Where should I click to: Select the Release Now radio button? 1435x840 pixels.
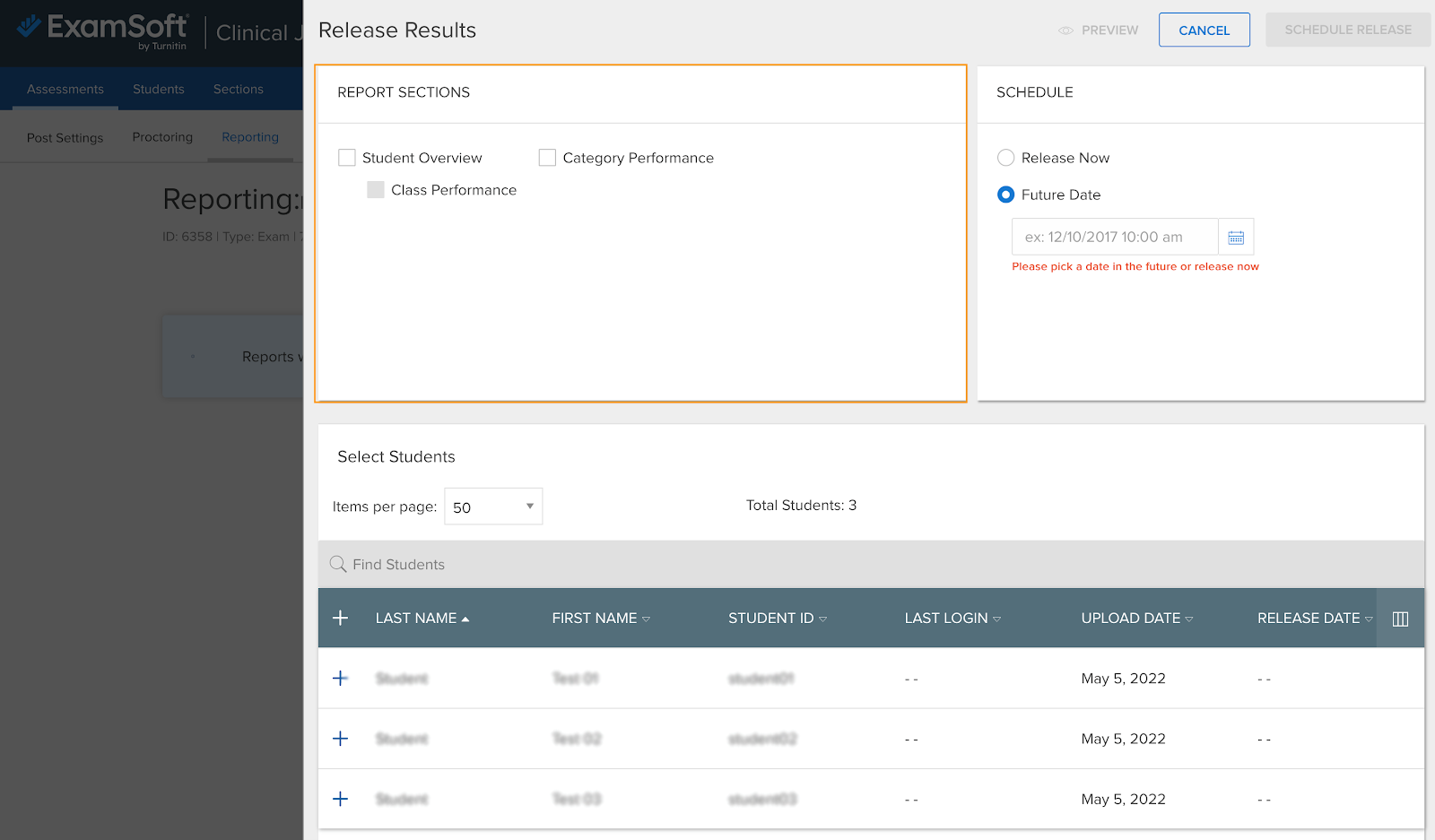pyautogui.click(x=1005, y=157)
